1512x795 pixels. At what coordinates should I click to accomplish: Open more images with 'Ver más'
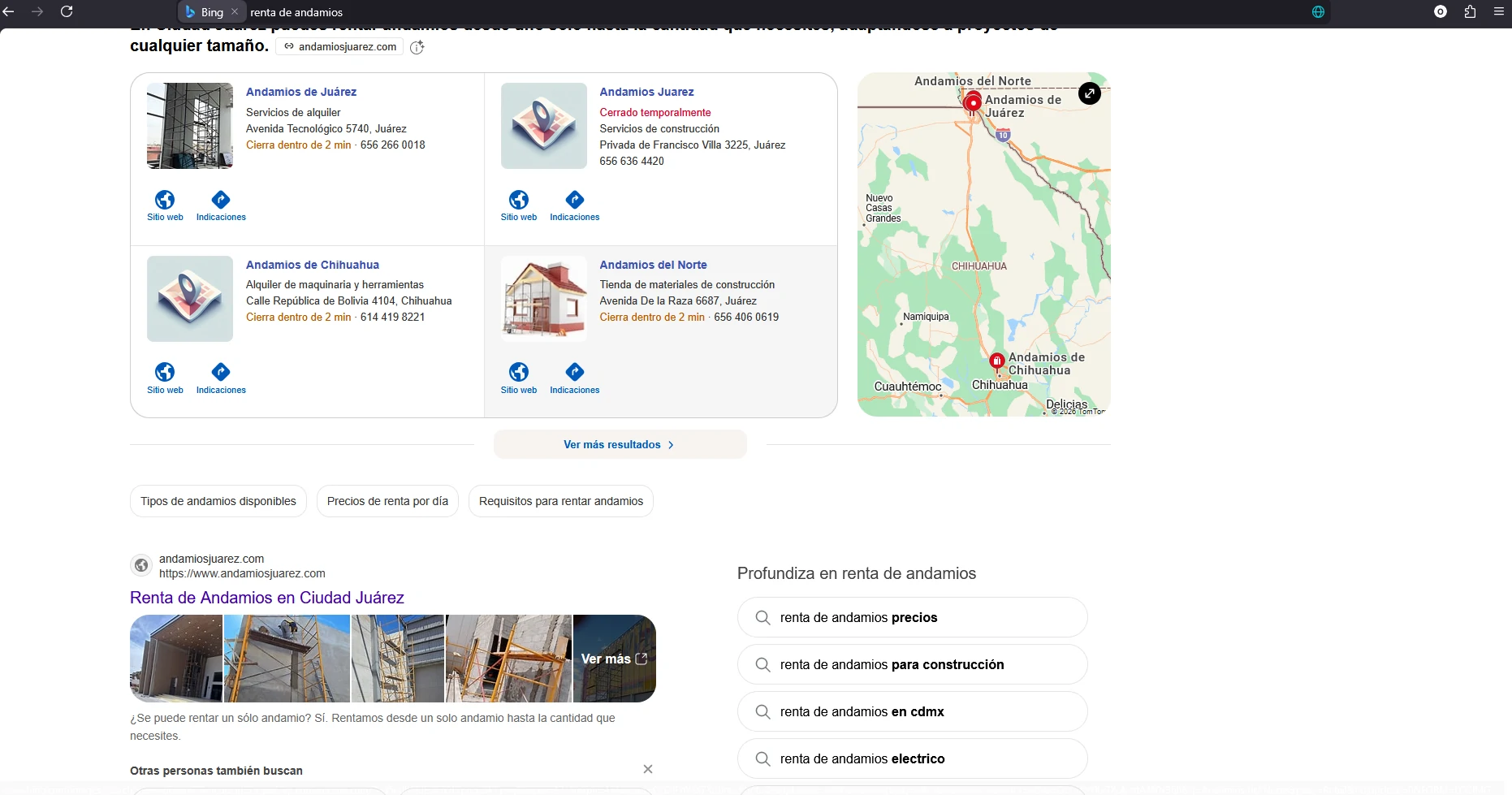coord(615,659)
